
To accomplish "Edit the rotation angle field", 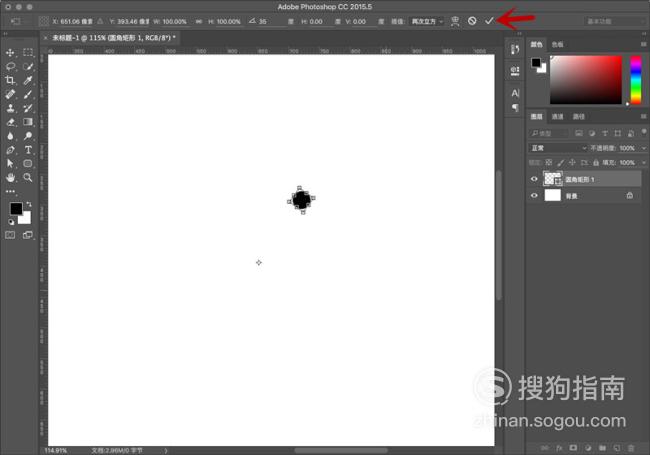I will coord(272,21).
